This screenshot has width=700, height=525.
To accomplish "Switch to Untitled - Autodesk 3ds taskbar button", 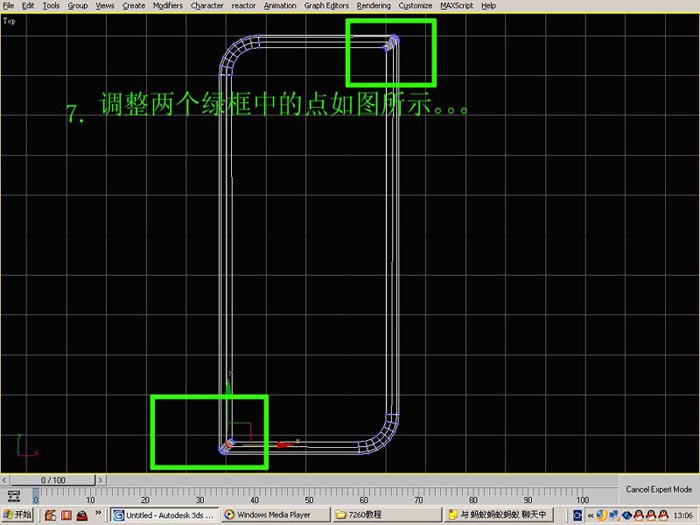I will [164, 515].
